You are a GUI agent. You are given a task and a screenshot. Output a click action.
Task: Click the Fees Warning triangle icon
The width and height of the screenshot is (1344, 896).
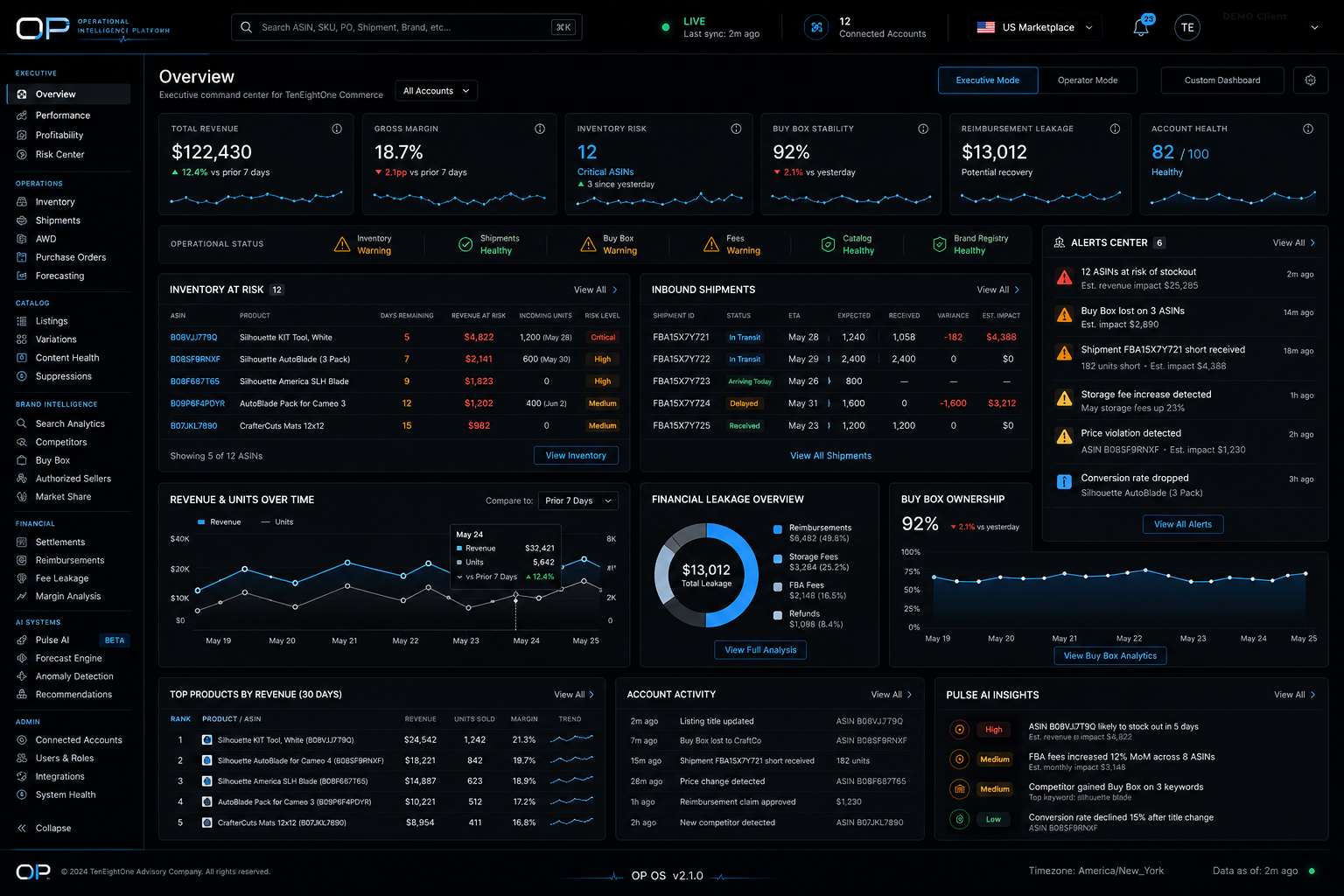tap(711, 244)
